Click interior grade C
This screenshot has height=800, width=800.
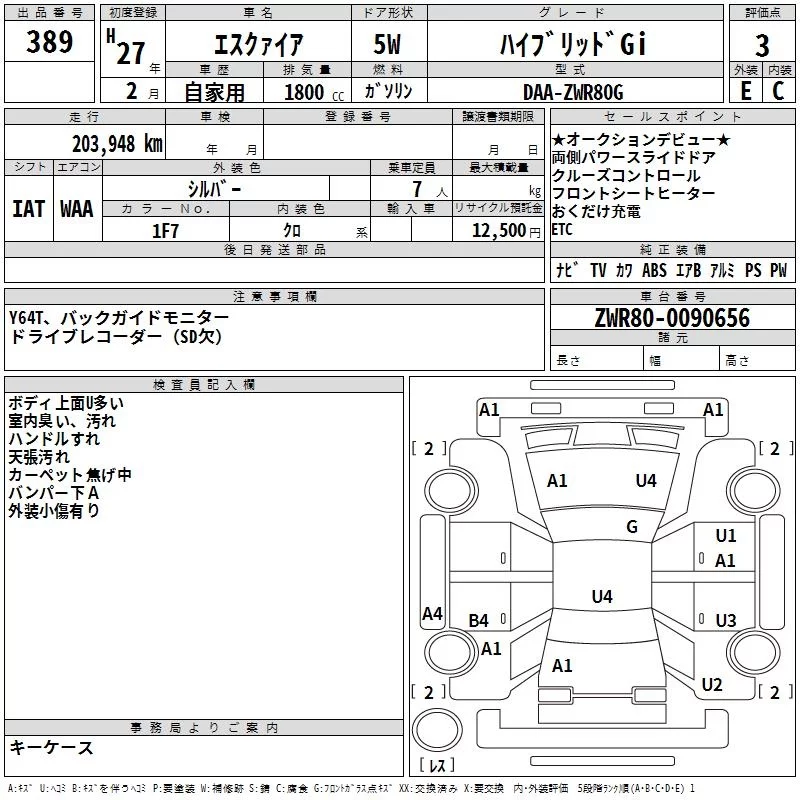tap(778, 91)
